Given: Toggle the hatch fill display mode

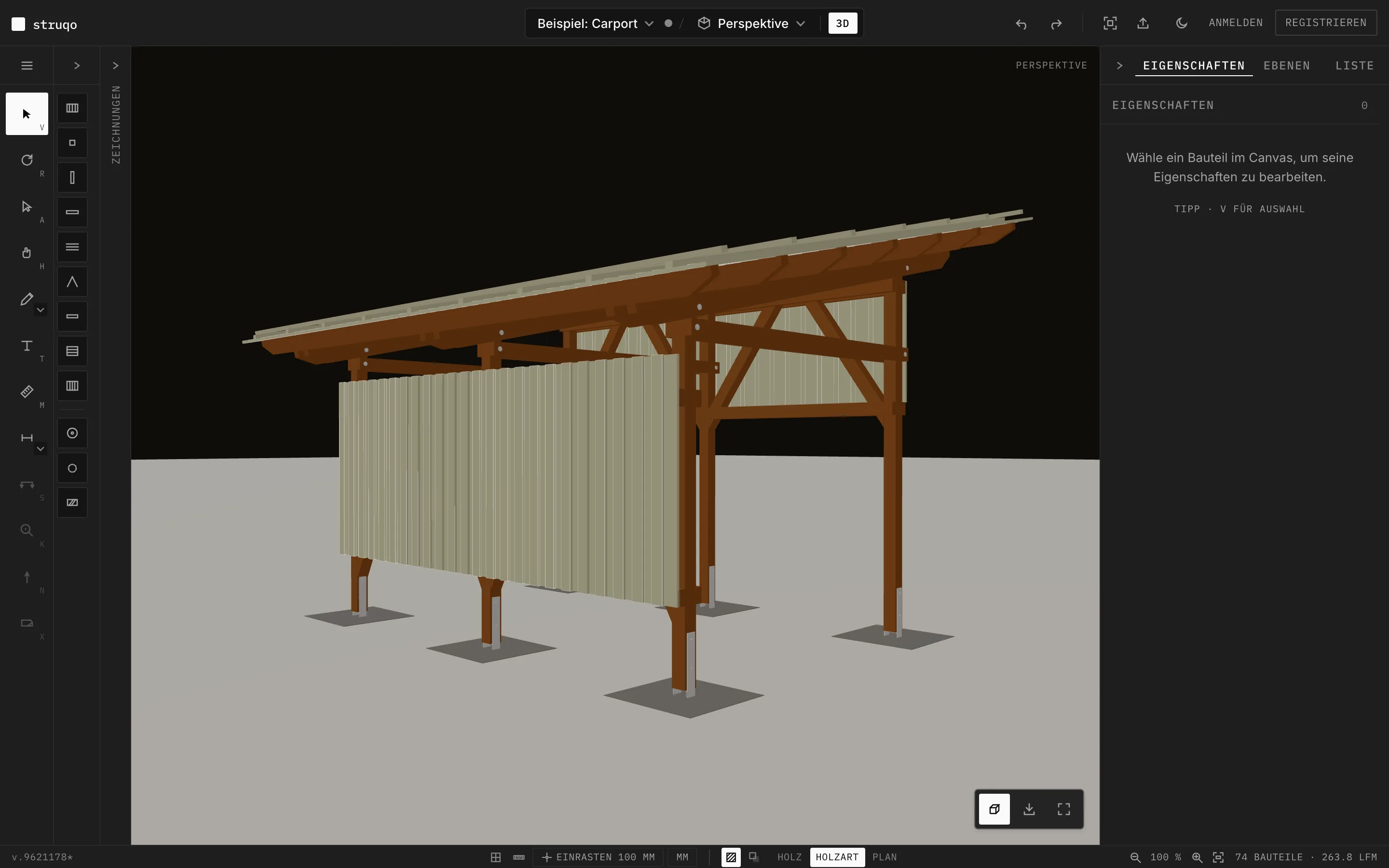Looking at the screenshot, I should pyautogui.click(x=731, y=857).
